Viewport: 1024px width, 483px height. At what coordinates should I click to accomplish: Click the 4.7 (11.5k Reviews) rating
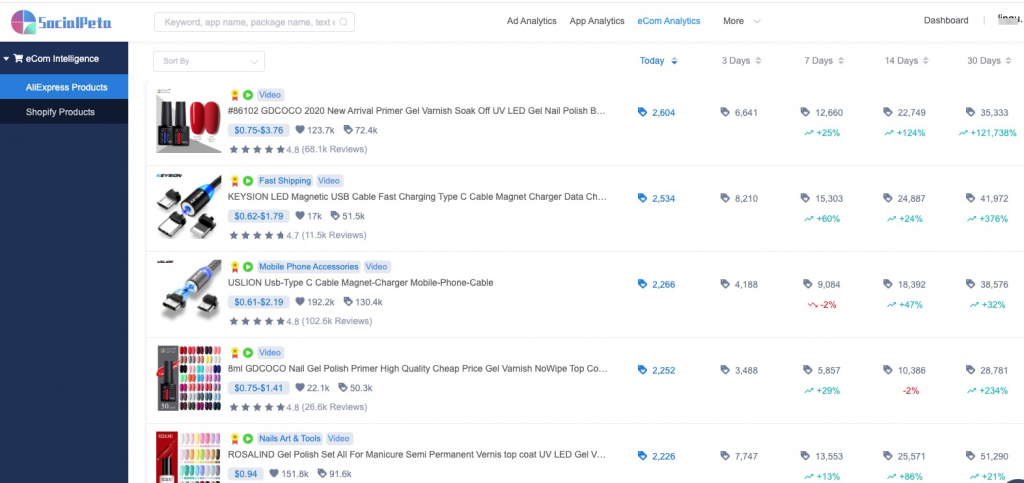pos(298,235)
